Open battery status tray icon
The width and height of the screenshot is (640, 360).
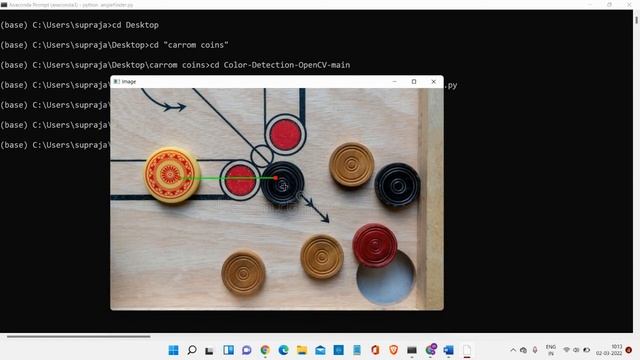tap(587, 350)
